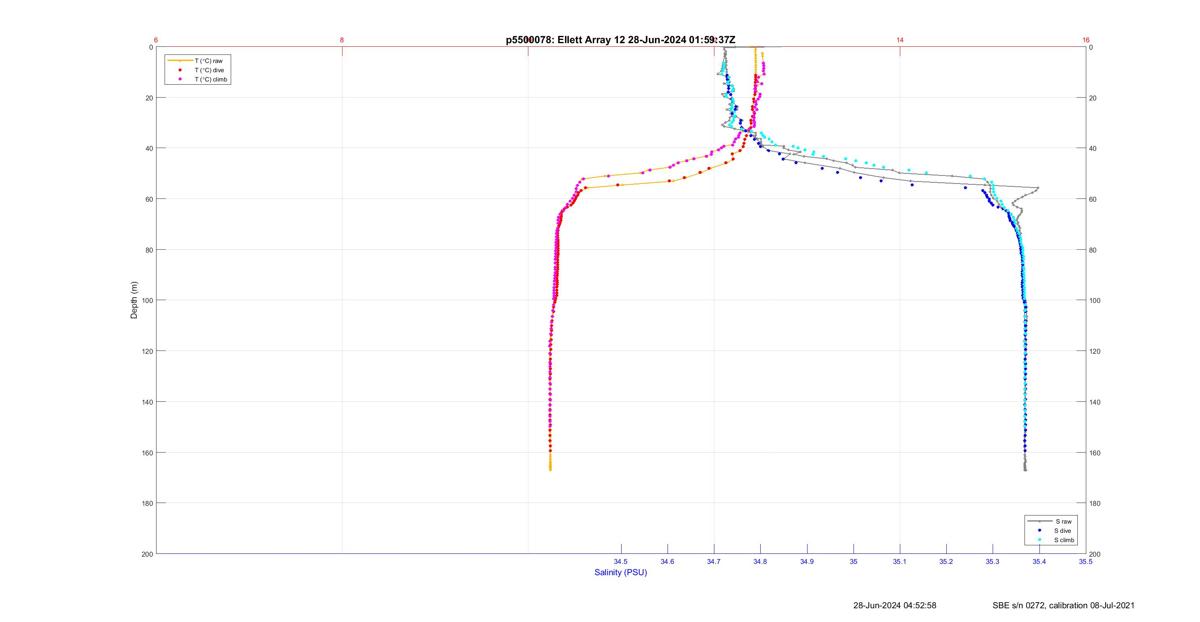
Task: Click the 'Salinity (PSU)' axis label
Action: (621, 572)
